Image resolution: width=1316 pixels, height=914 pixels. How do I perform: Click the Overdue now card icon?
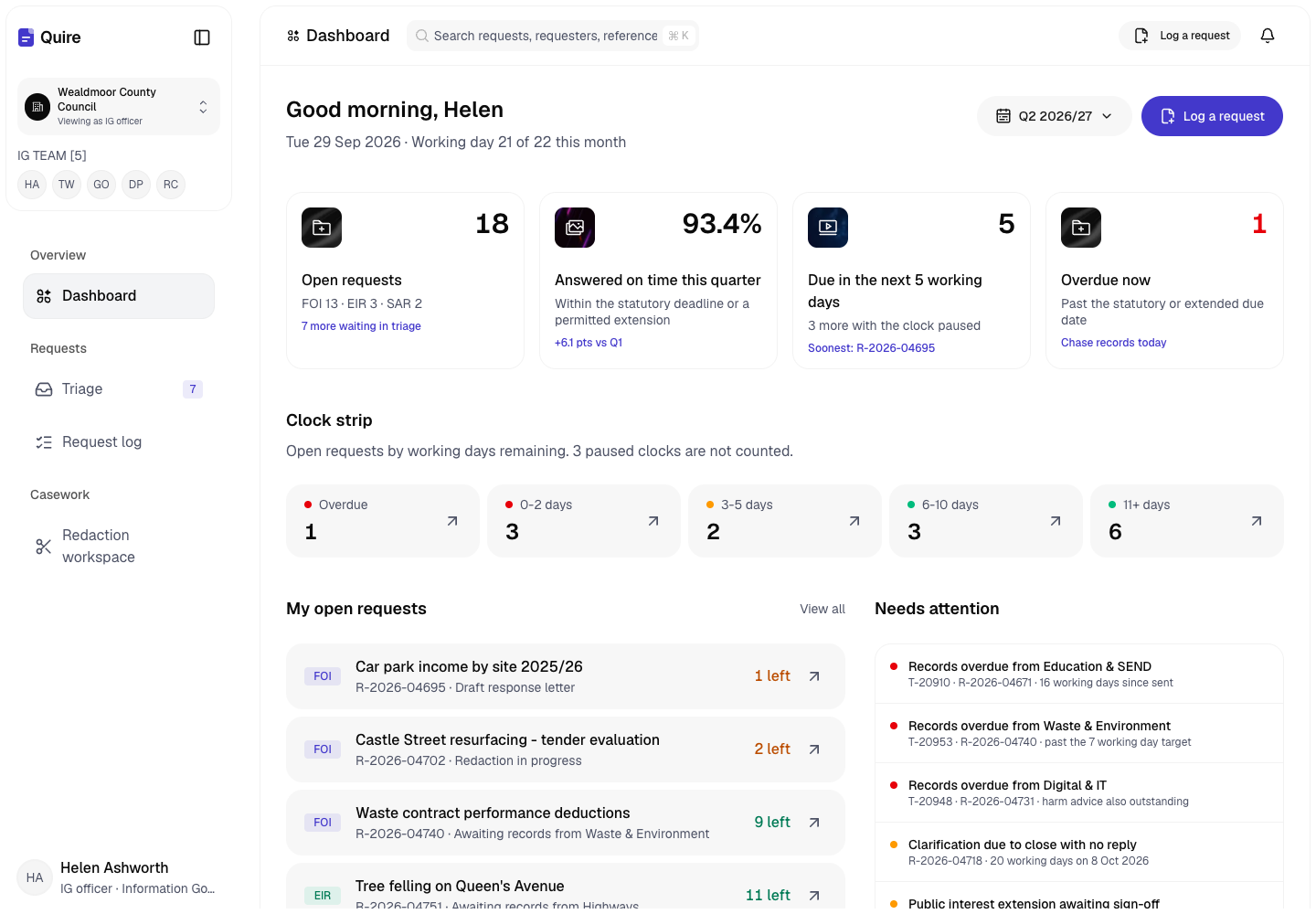point(1081,228)
